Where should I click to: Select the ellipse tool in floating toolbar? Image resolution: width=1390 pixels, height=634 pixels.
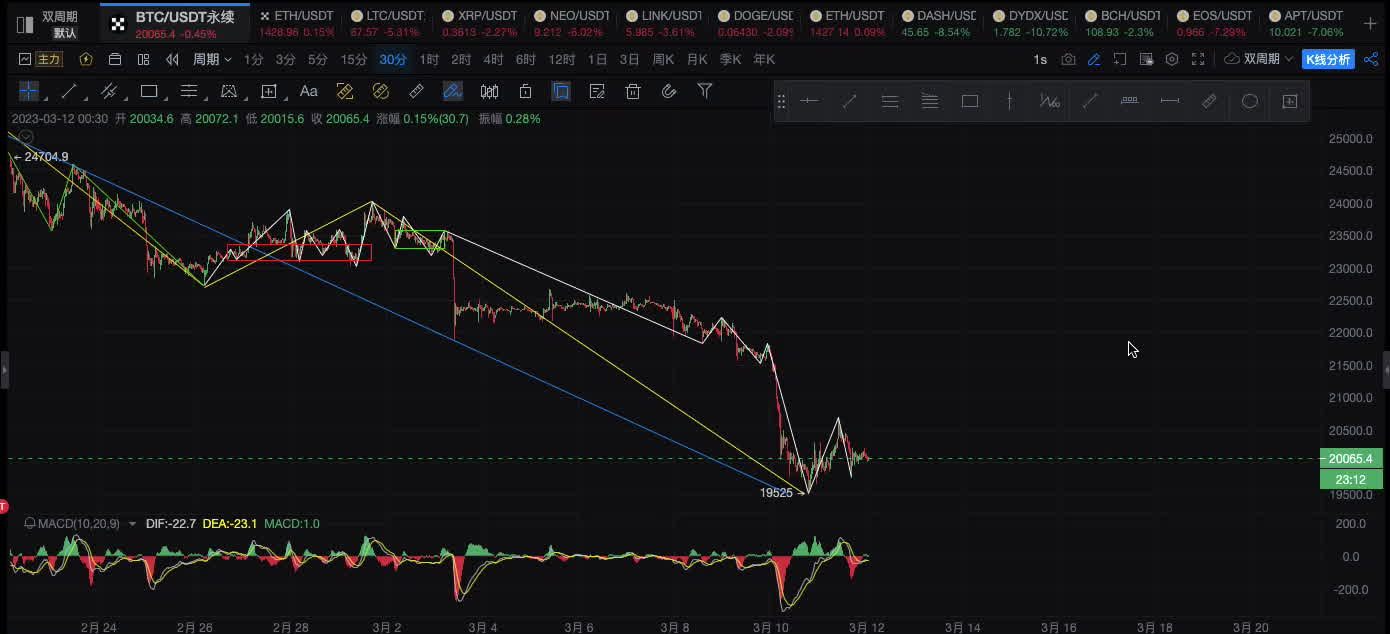(x=1249, y=101)
